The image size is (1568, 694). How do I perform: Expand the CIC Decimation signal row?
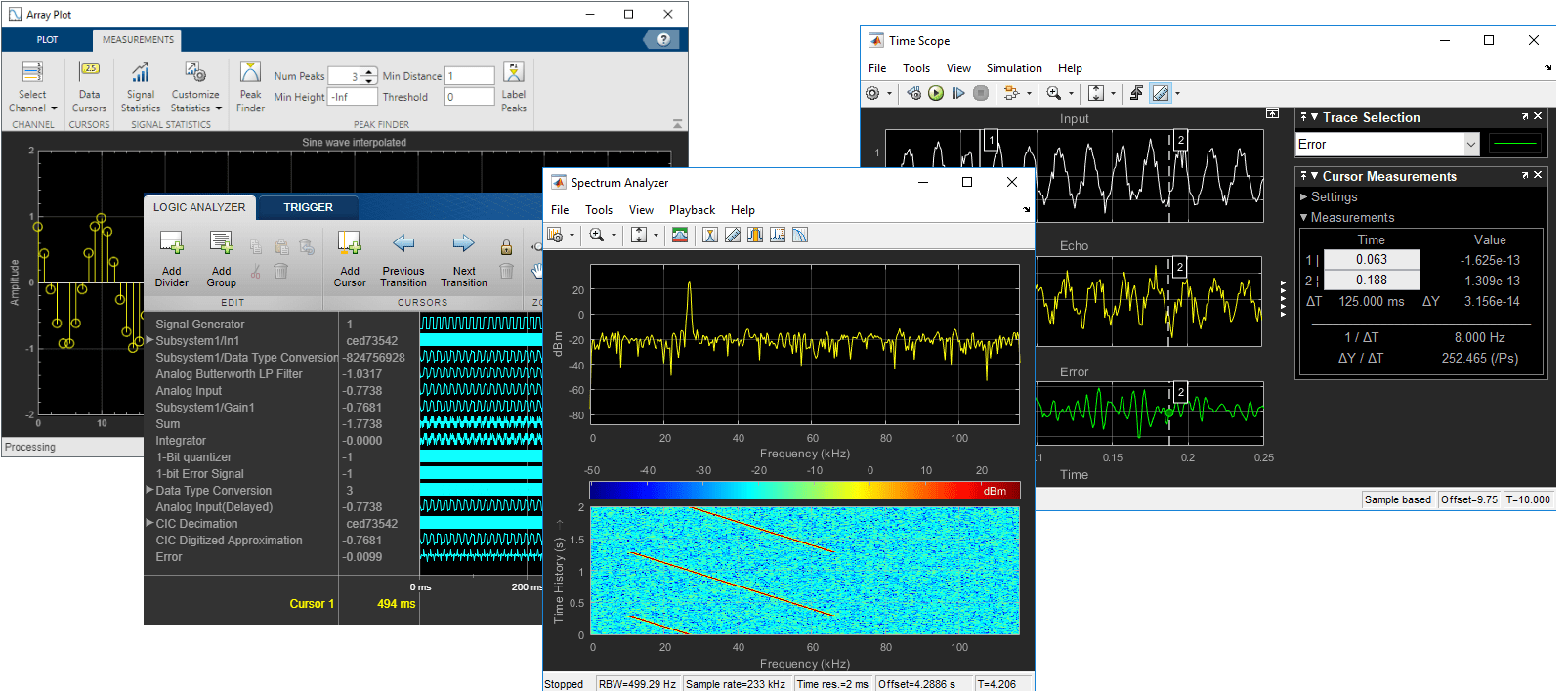[149, 523]
